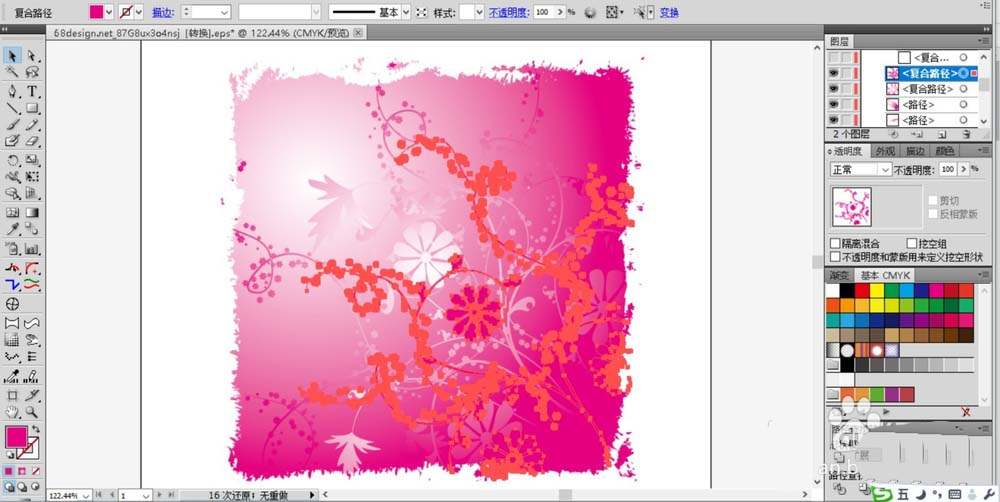Select the Blend tool
Image resolution: width=1000 pixels, height=502 pixels.
pyautogui.click(x=32, y=229)
